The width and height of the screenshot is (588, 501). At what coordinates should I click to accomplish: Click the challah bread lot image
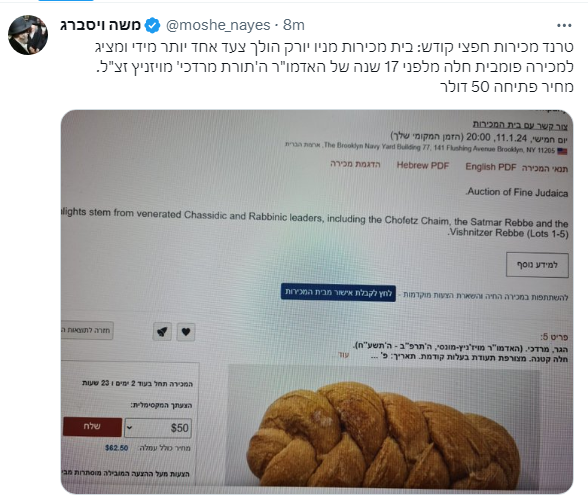pyautogui.click(x=383, y=428)
